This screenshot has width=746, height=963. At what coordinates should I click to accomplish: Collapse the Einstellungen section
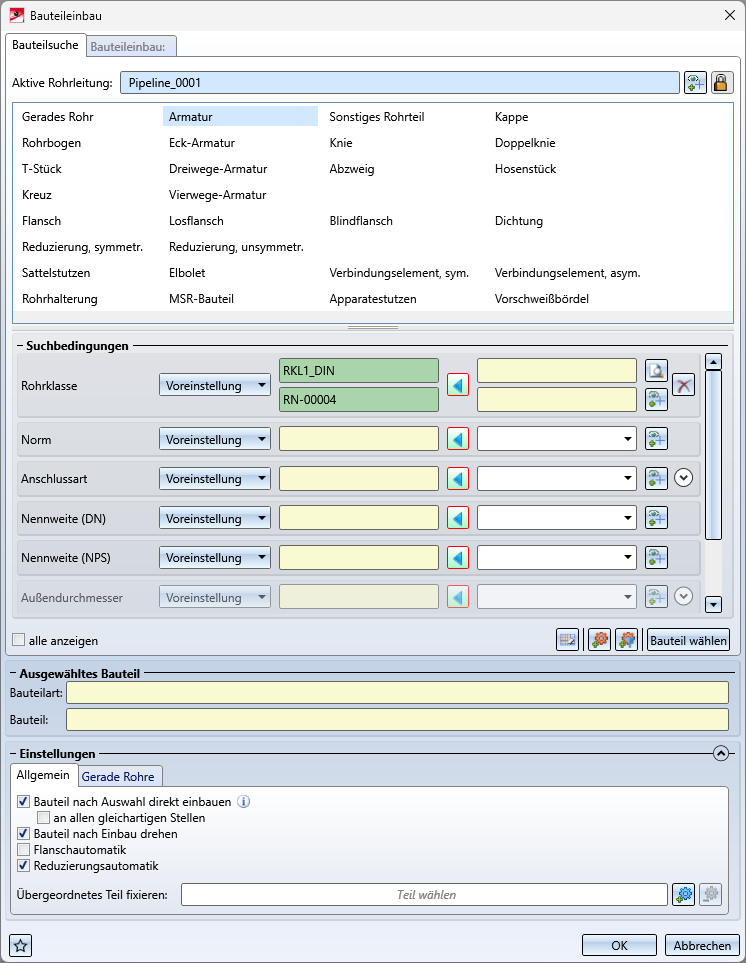coord(720,754)
